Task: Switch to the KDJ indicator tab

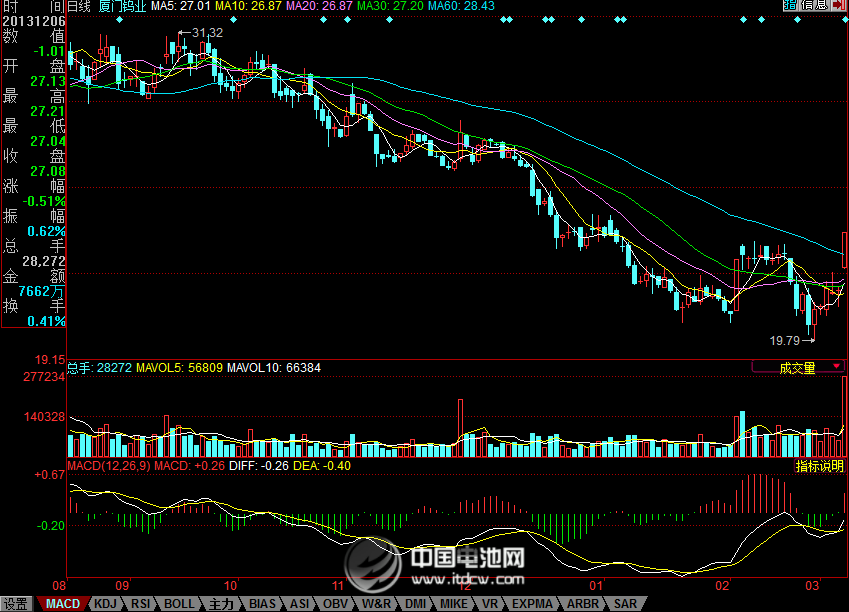Action: pyautogui.click(x=103, y=604)
